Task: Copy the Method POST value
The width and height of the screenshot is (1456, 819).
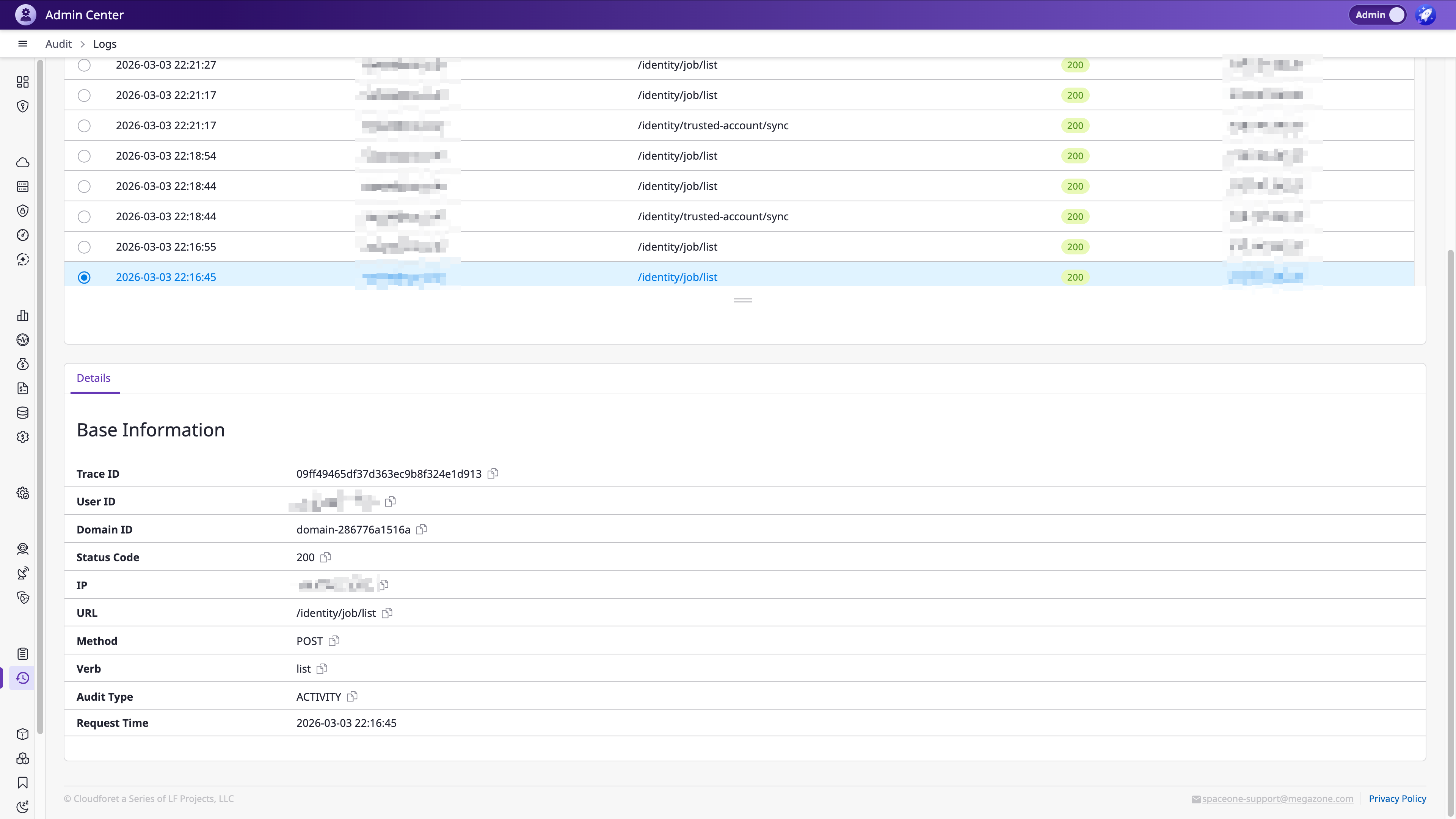Action: (334, 641)
